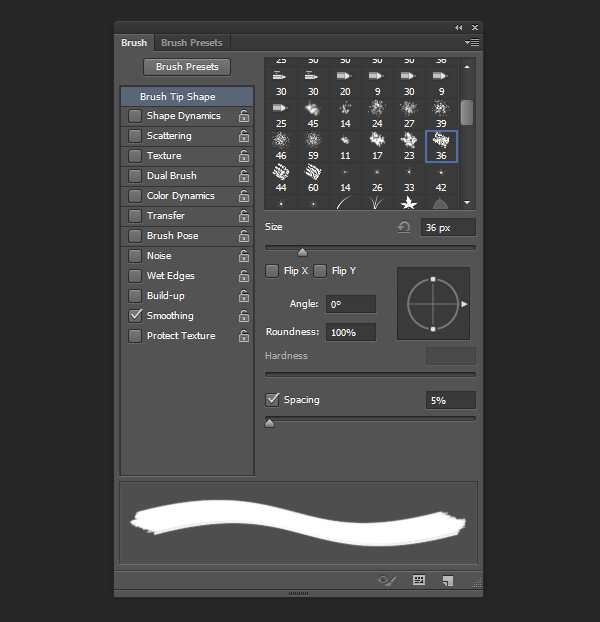Pick the size 59 spatter brush tip

pos(313,141)
